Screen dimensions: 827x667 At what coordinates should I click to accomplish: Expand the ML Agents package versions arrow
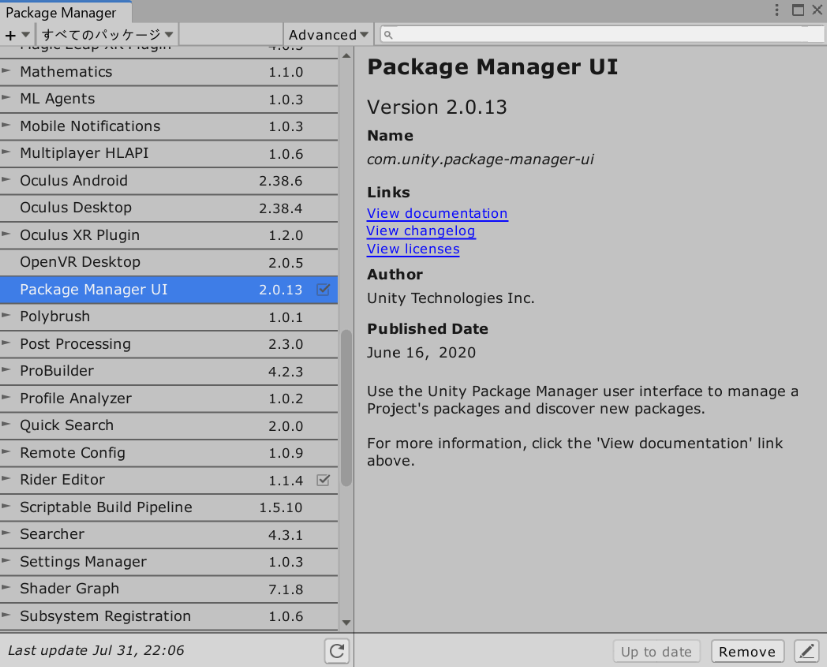(x=6, y=98)
